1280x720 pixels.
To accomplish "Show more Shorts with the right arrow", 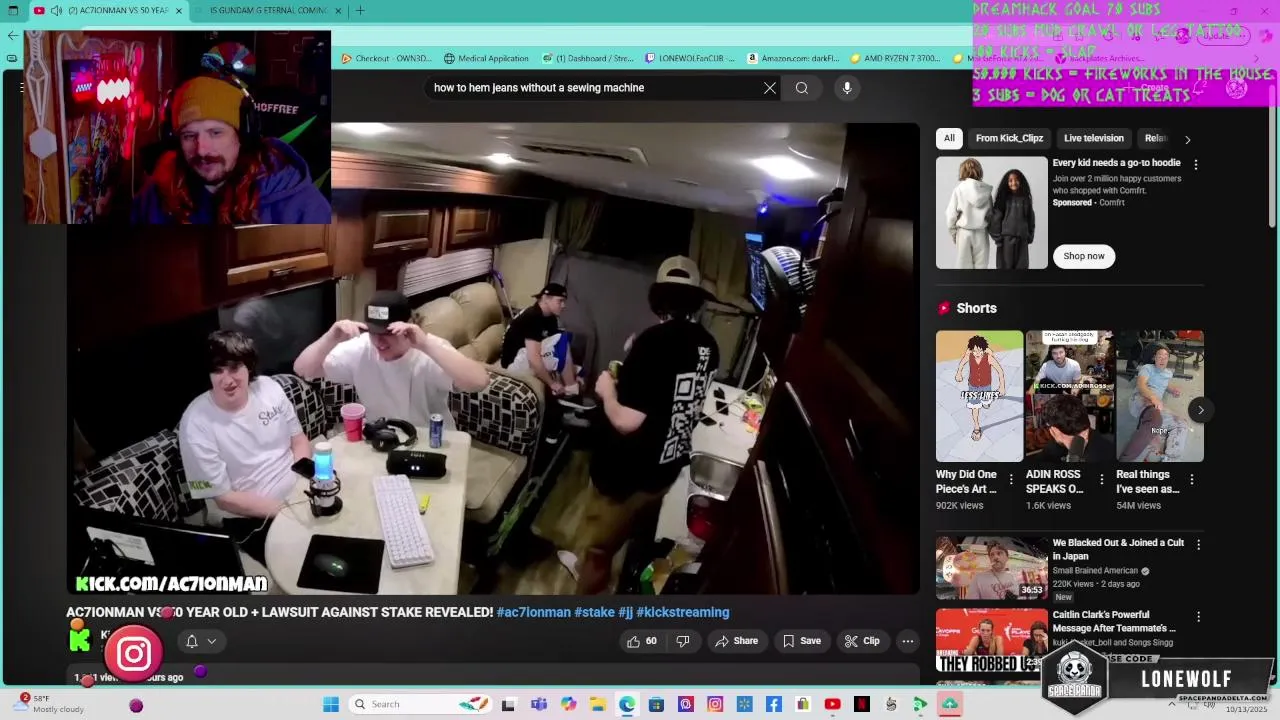I will click(x=1200, y=410).
